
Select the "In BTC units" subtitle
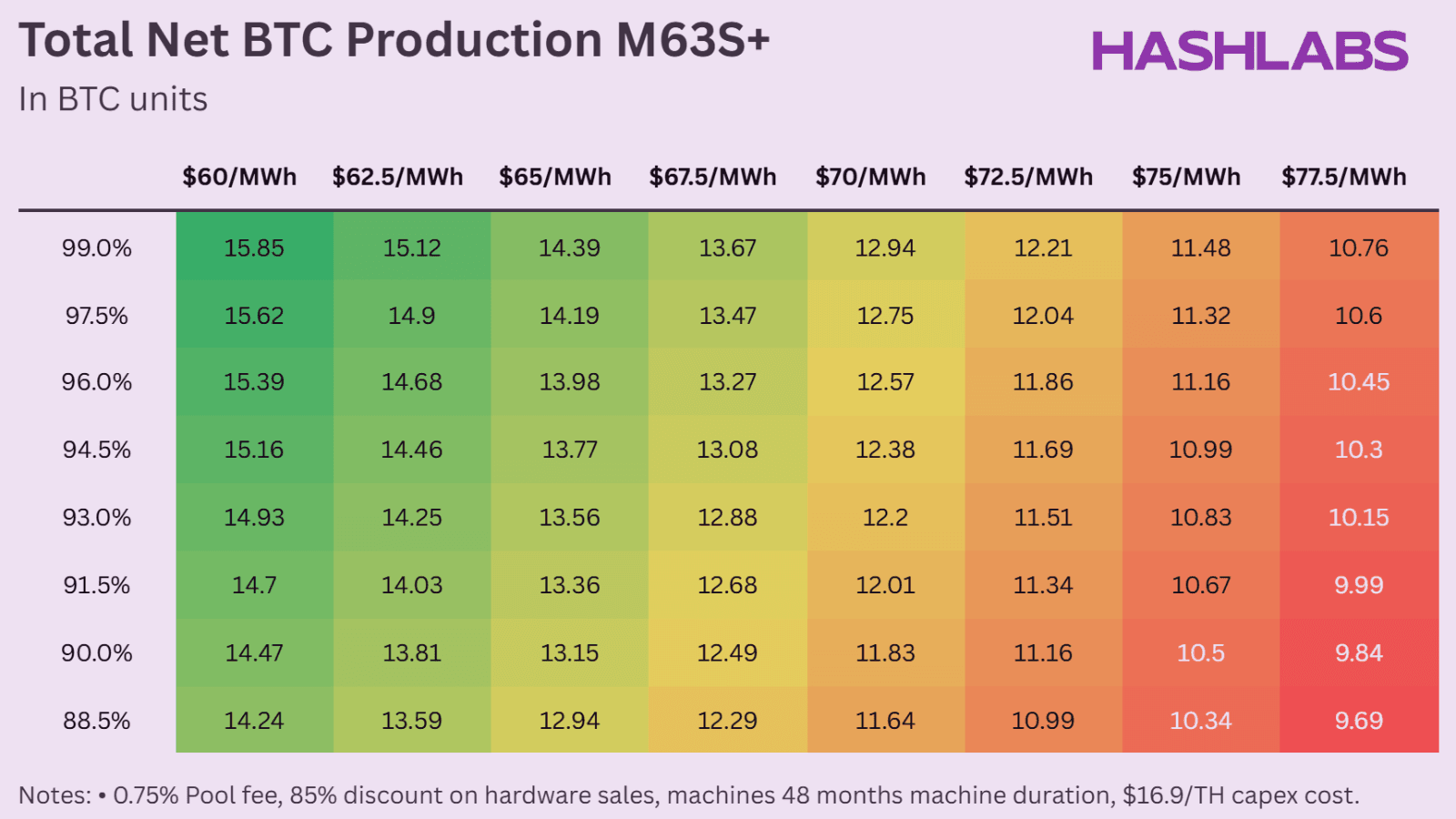113,99
